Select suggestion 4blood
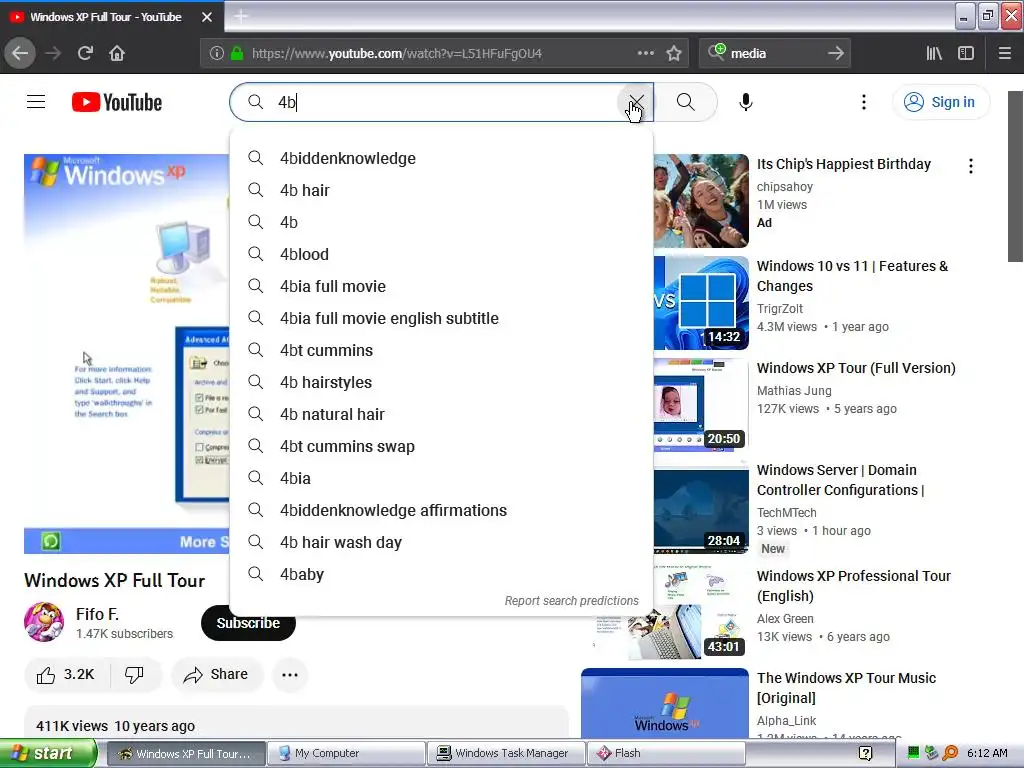Image resolution: width=1024 pixels, height=768 pixels. pyautogui.click(x=441, y=254)
